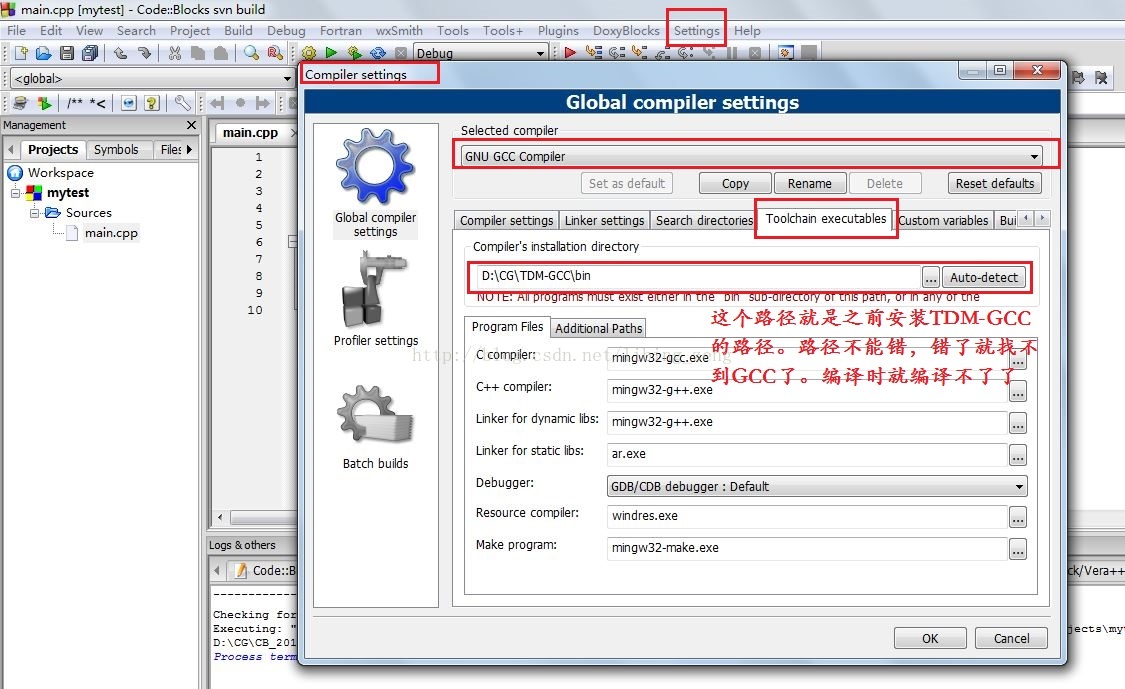Click the Replace icon with red R

[x=274, y=52]
